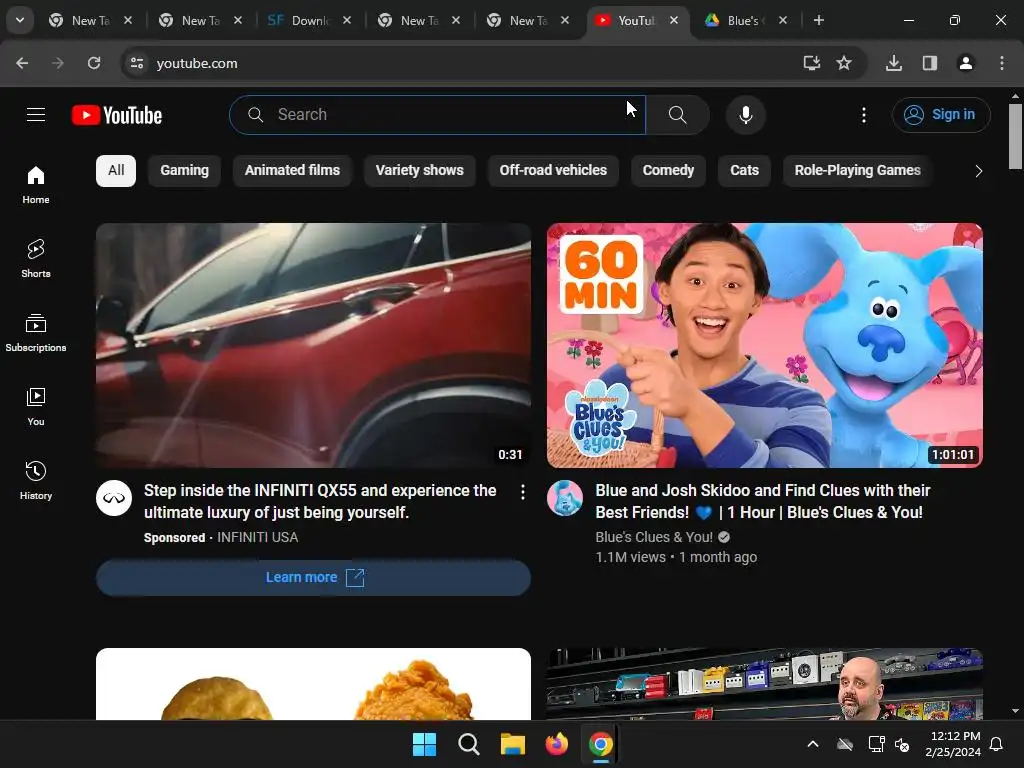Show more filter chips with right arrow

point(978,171)
